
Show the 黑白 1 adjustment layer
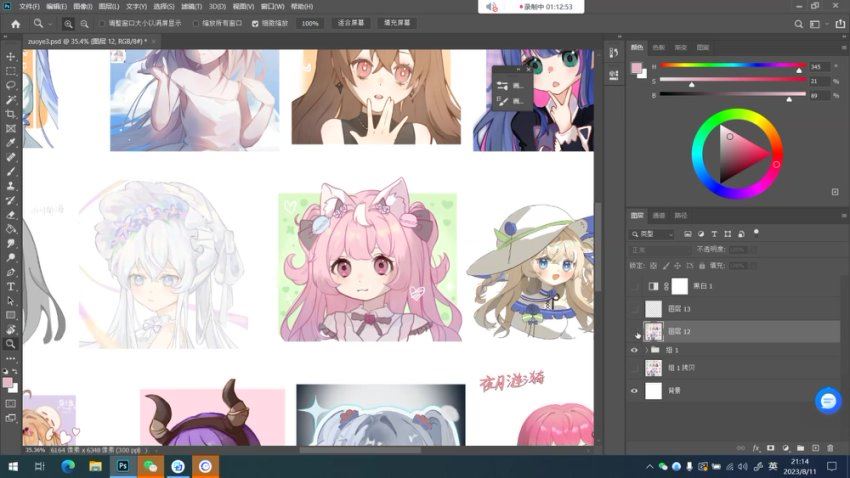coord(634,286)
